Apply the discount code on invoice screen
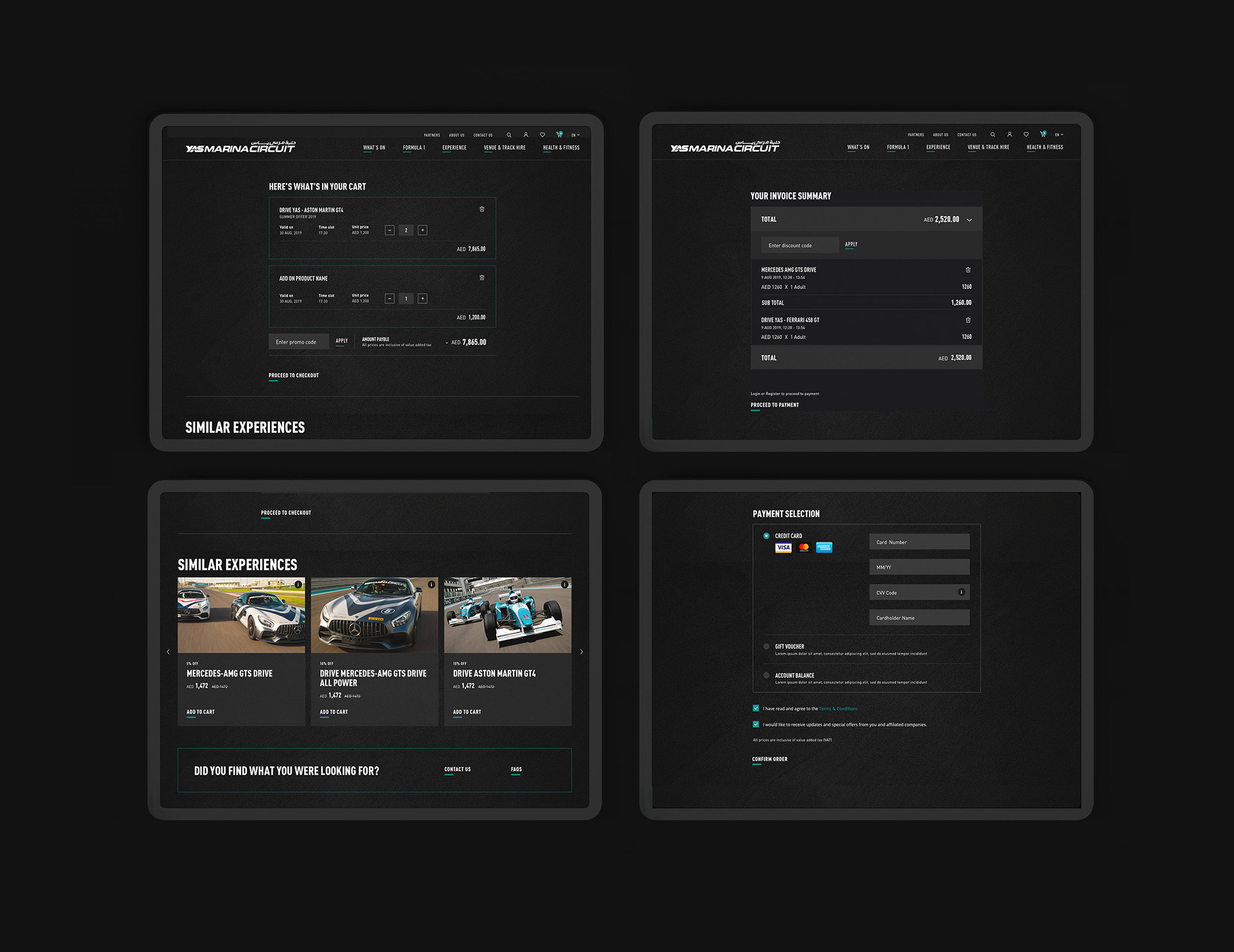The image size is (1234, 952). (x=851, y=244)
